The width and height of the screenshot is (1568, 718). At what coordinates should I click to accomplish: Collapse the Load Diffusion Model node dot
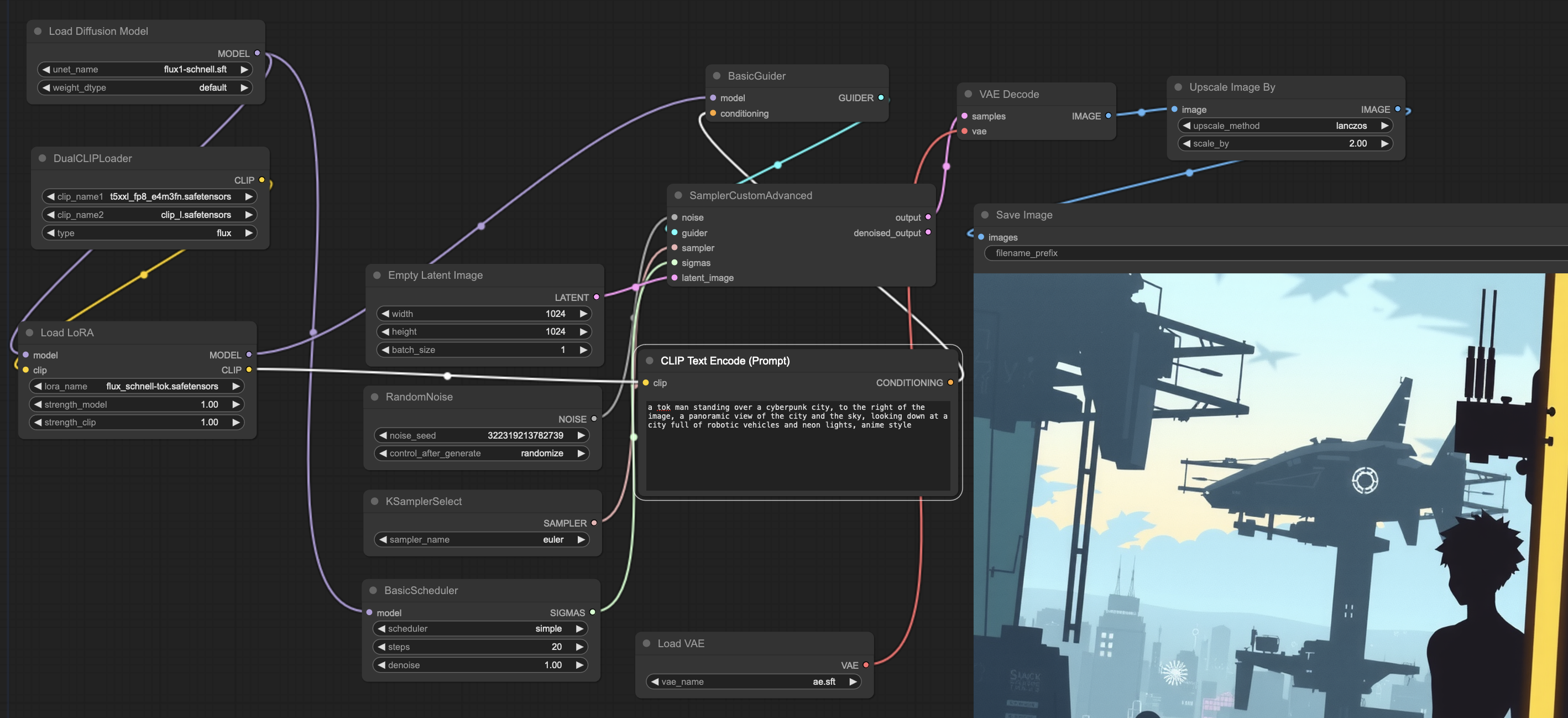point(38,31)
